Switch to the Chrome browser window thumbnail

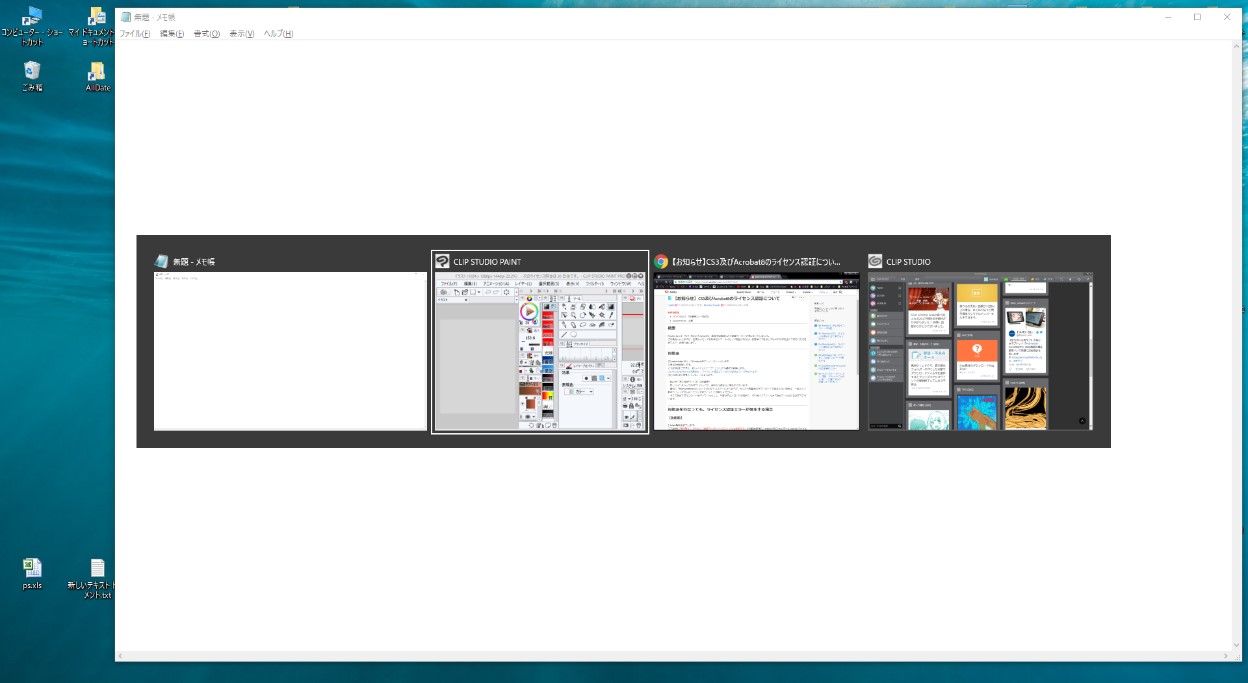(x=756, y=351)
